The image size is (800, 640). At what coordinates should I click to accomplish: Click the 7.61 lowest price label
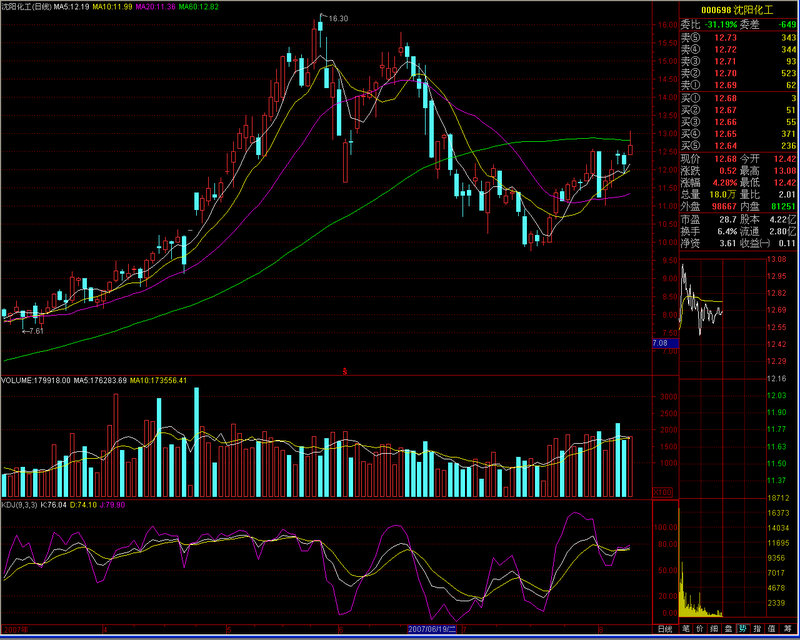coord(34,331)
